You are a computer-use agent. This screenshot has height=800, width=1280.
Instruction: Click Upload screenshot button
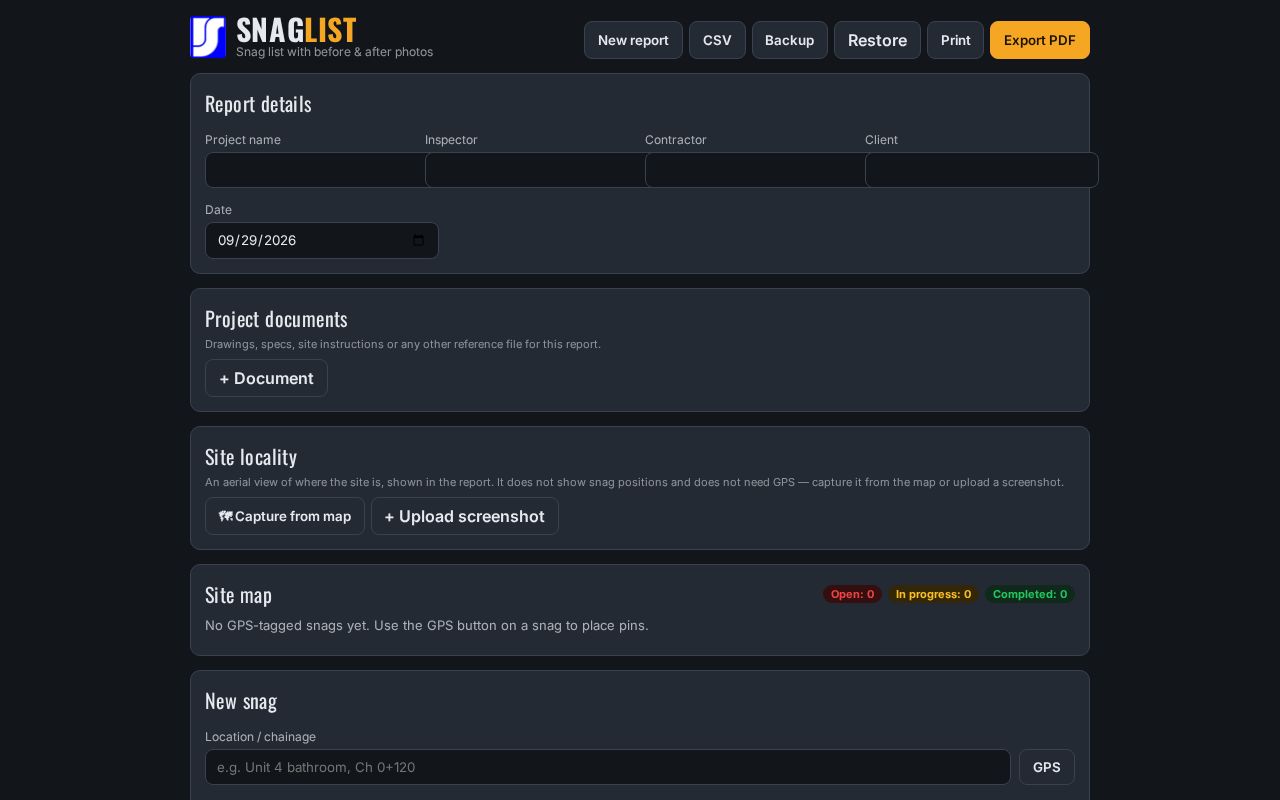point(465,516)
